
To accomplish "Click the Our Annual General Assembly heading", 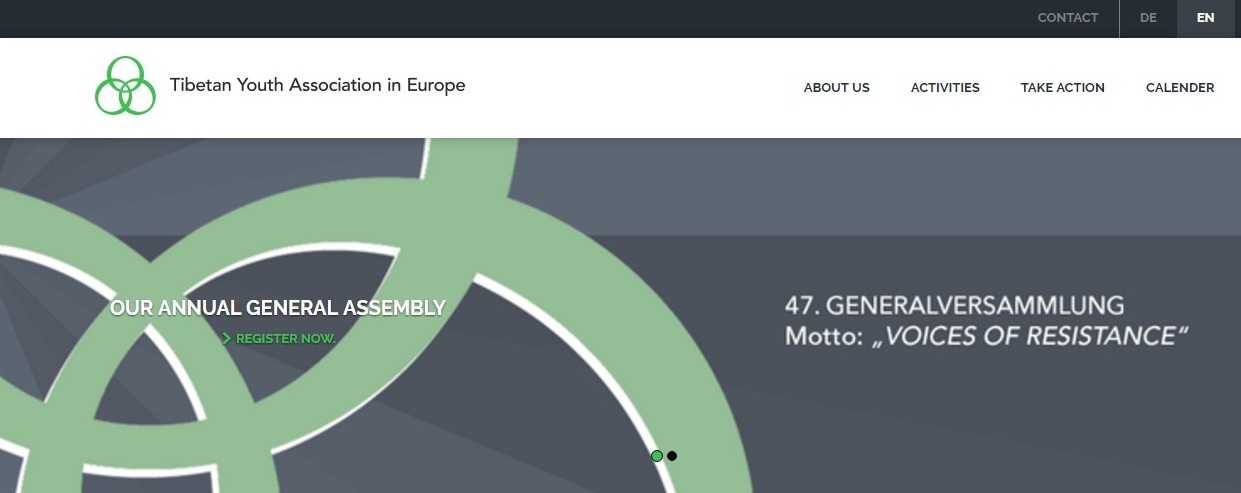I will 277,308.
